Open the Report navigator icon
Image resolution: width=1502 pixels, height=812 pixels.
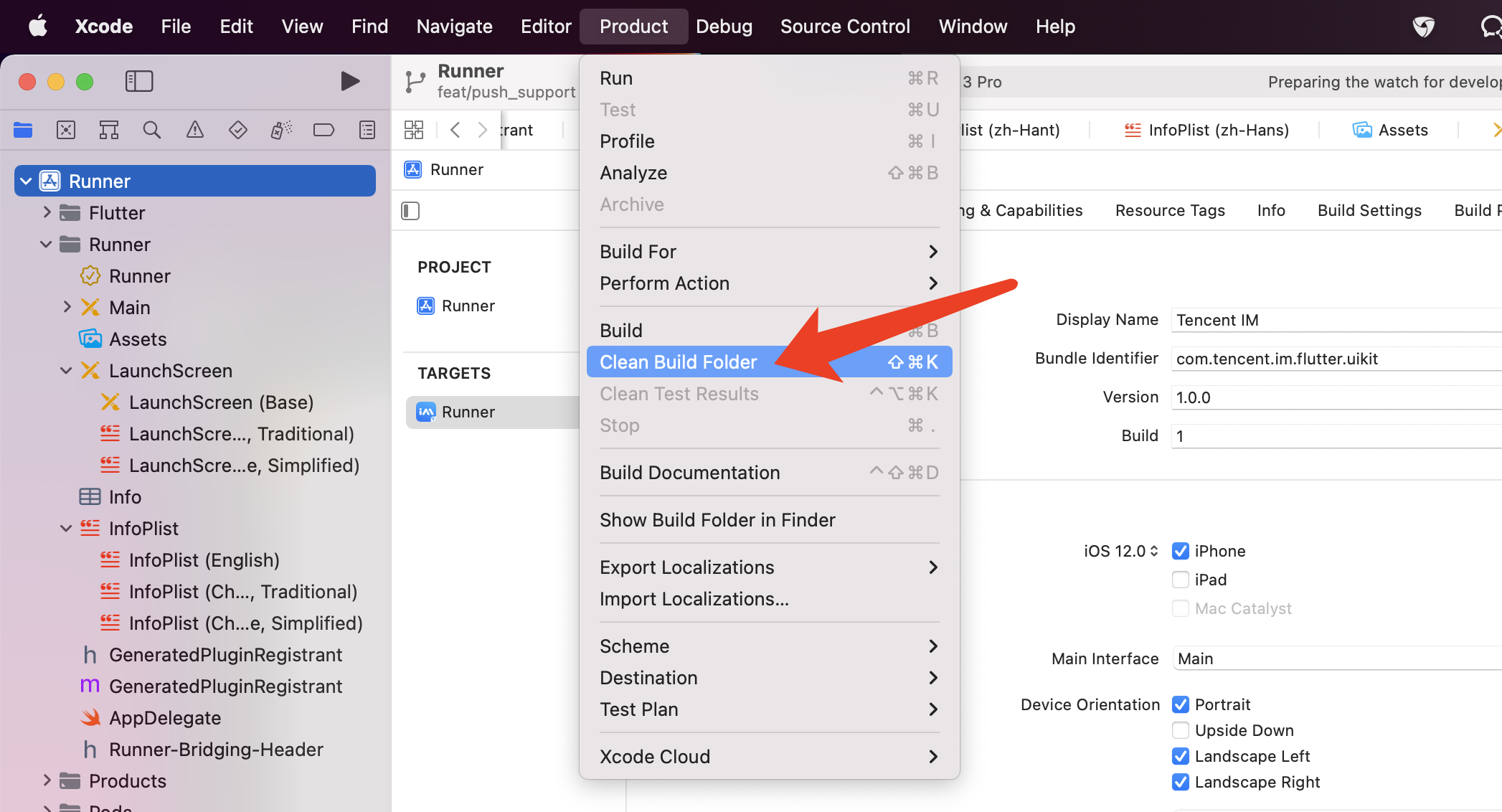point(367,130)
